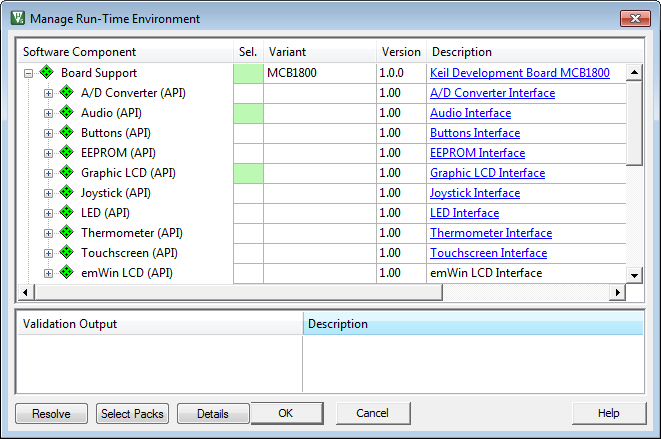Toggle the Sel. cell for Board Support

point(248,73)
